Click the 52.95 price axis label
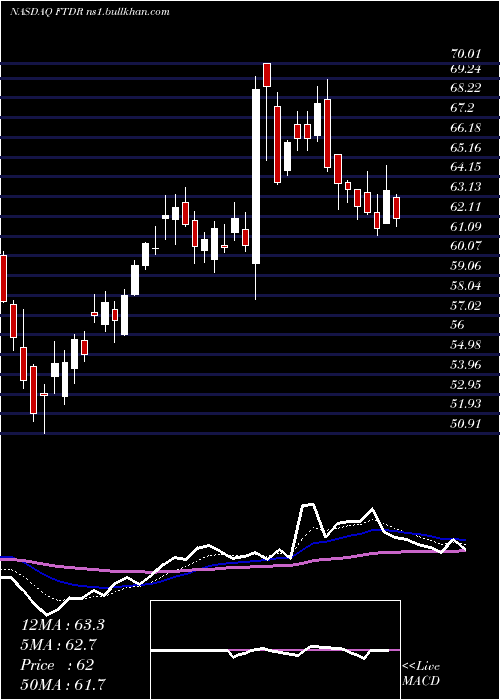This screenshot has width=500, height=700. pos(466,384)
